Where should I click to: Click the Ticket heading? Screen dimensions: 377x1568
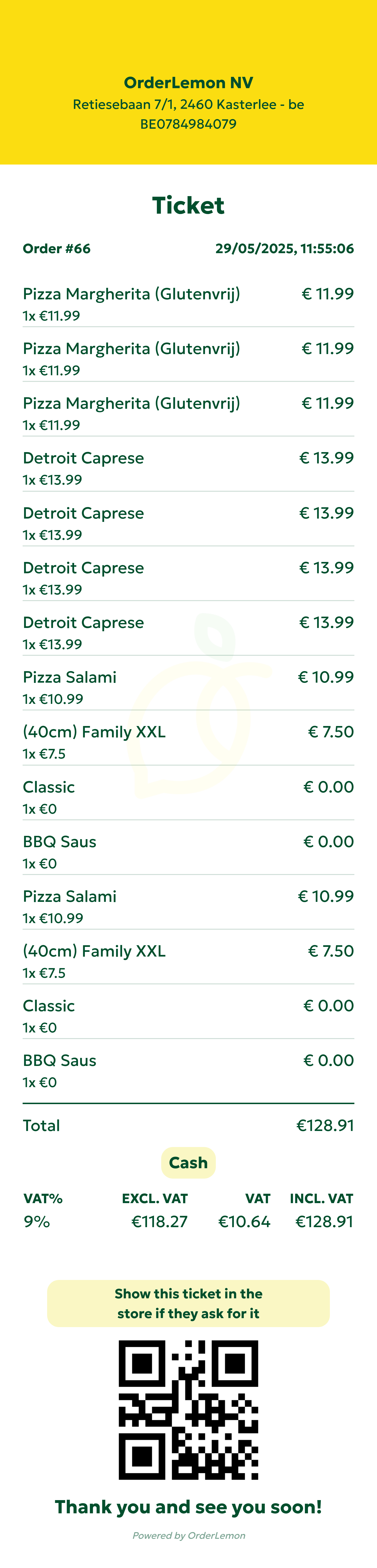click(188, 206)
